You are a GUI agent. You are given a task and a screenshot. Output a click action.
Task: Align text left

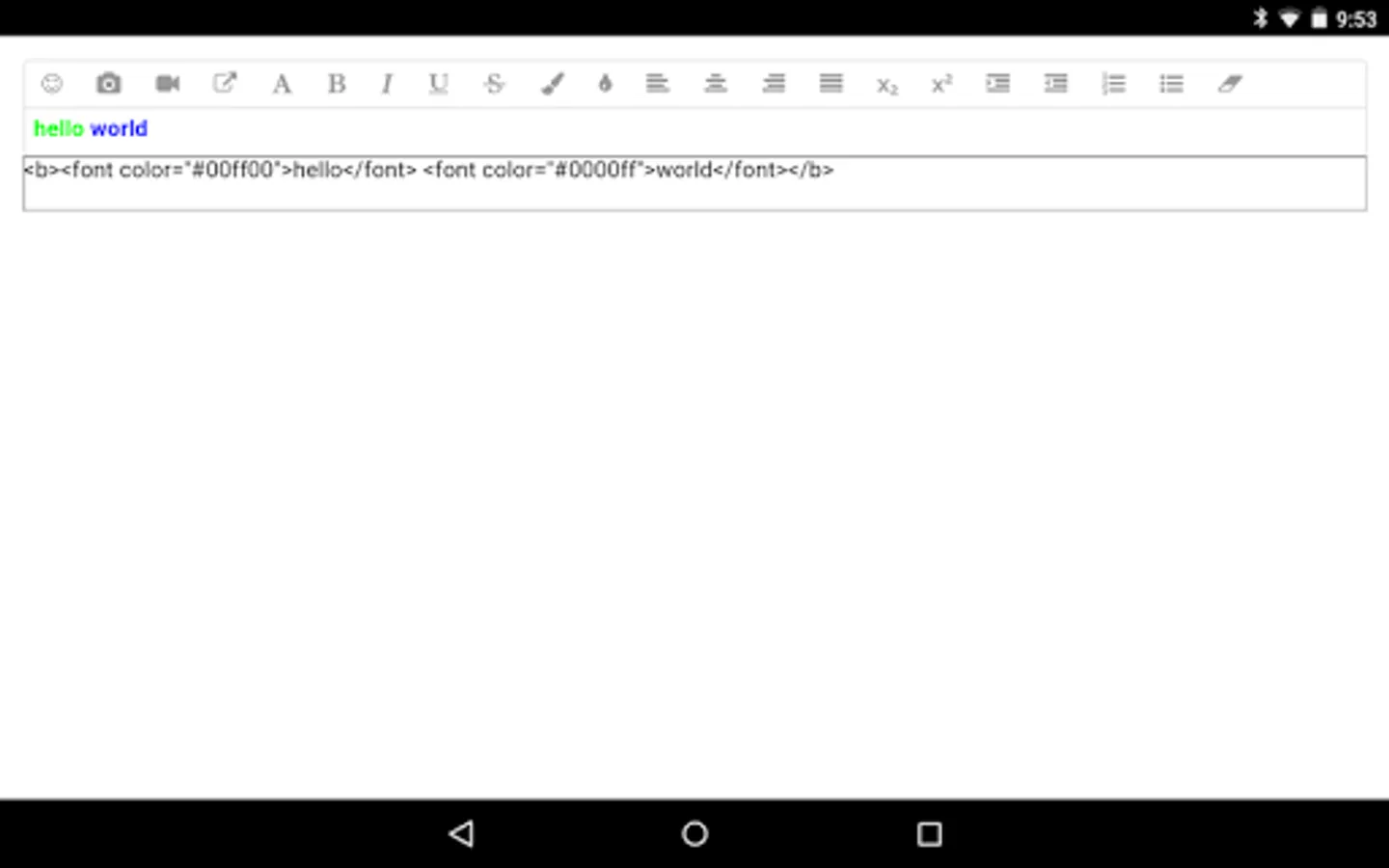pyautogui.click(x=658, y=84)
